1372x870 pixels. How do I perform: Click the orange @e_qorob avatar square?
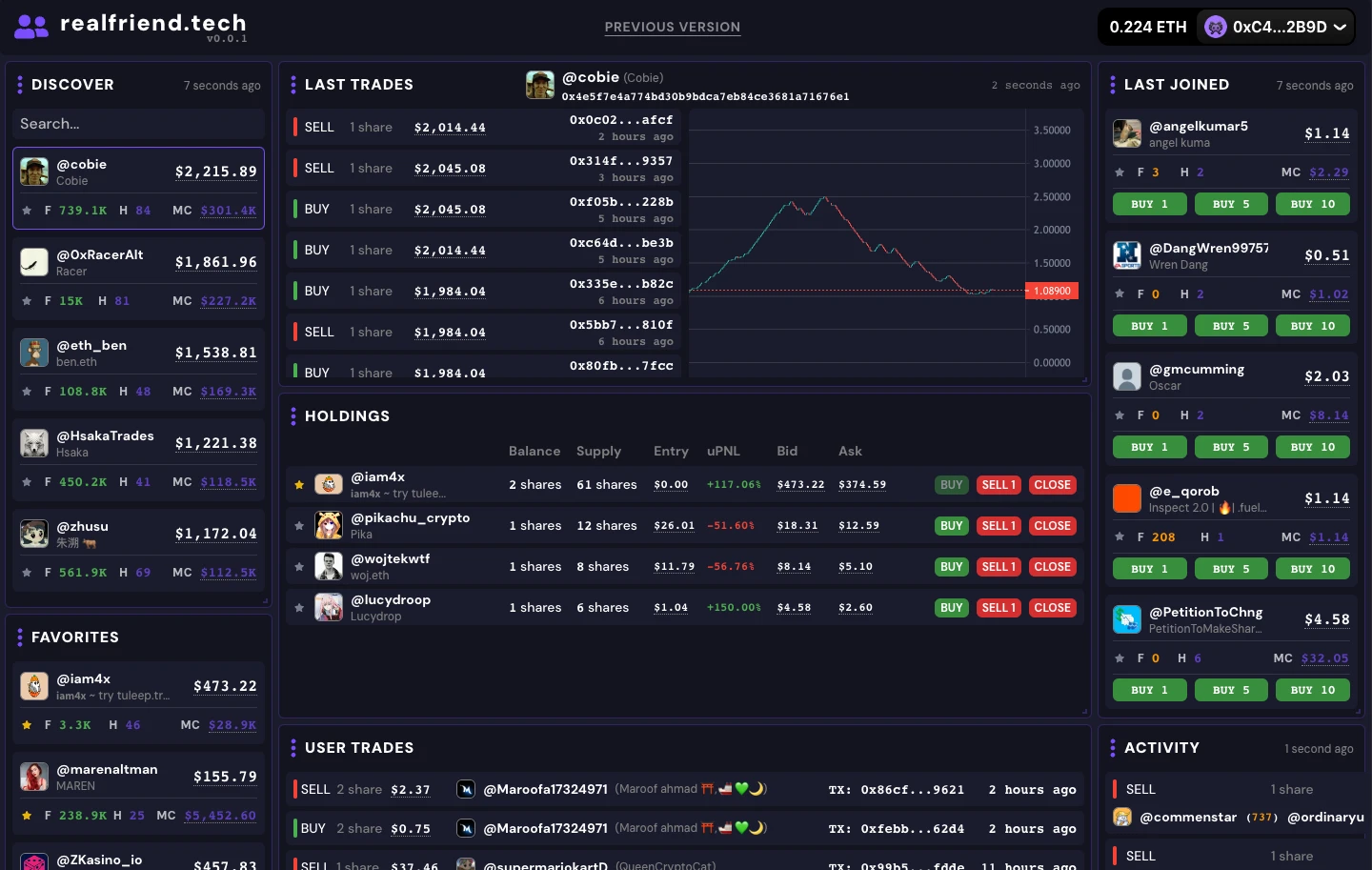point(1127,498)
